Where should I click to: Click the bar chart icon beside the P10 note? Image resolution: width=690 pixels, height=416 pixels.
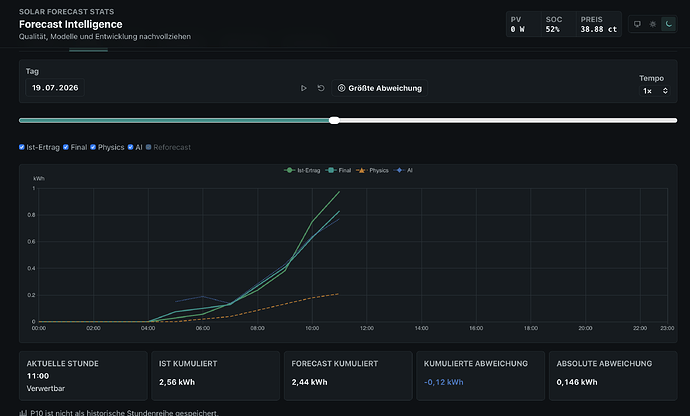[x=23, y=413]
